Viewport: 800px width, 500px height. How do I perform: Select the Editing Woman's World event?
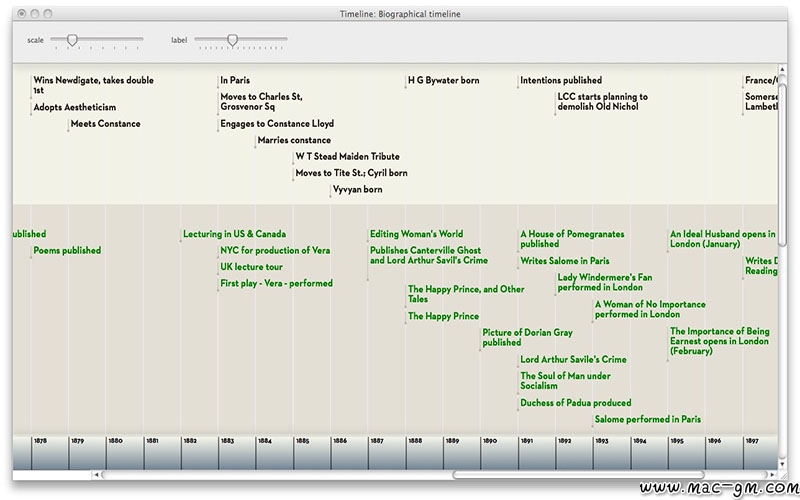(416, 234)
